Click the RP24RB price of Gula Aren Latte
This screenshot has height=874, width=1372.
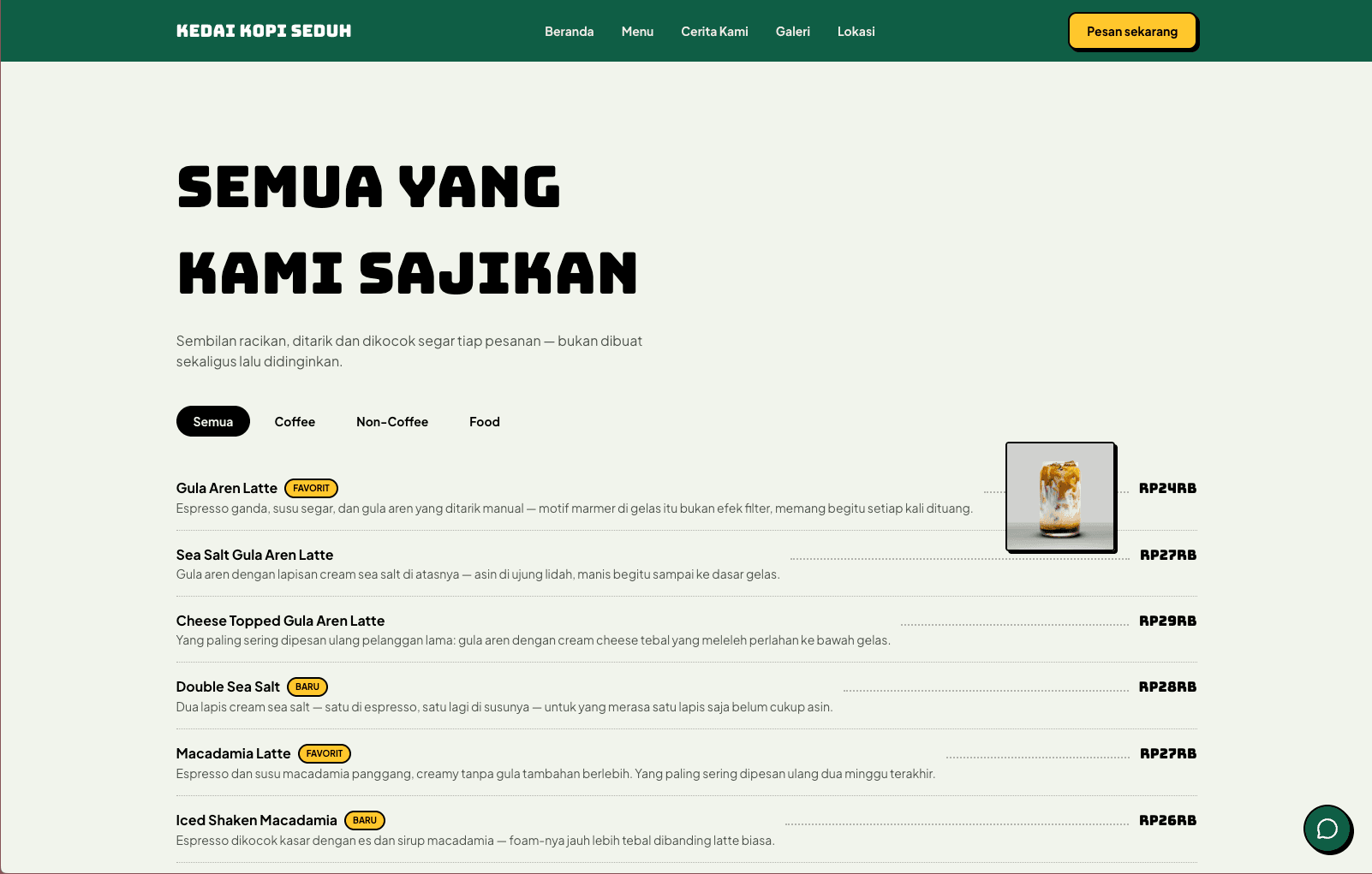coord(1167,488)
